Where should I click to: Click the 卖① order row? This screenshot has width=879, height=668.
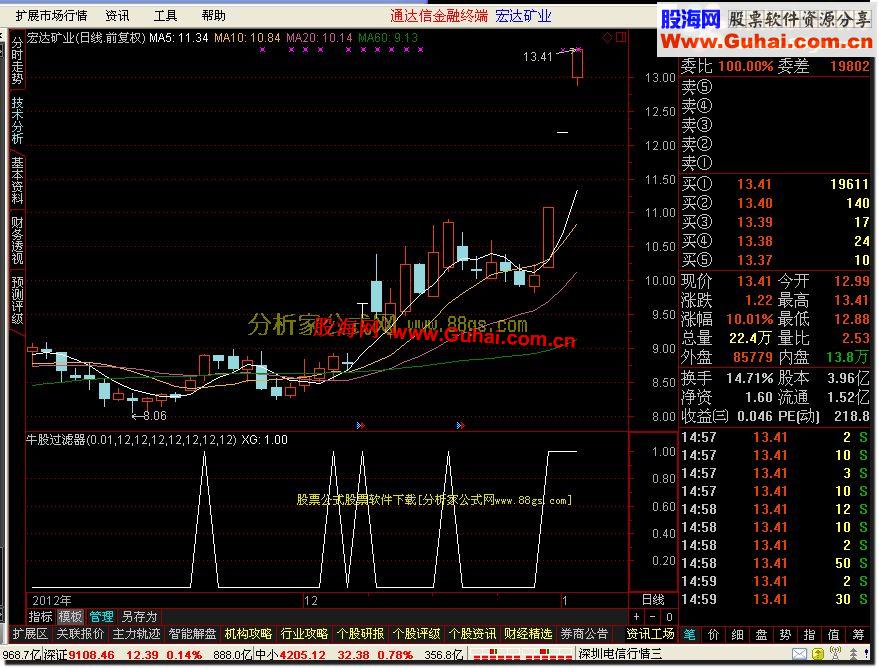coord(775,163)
